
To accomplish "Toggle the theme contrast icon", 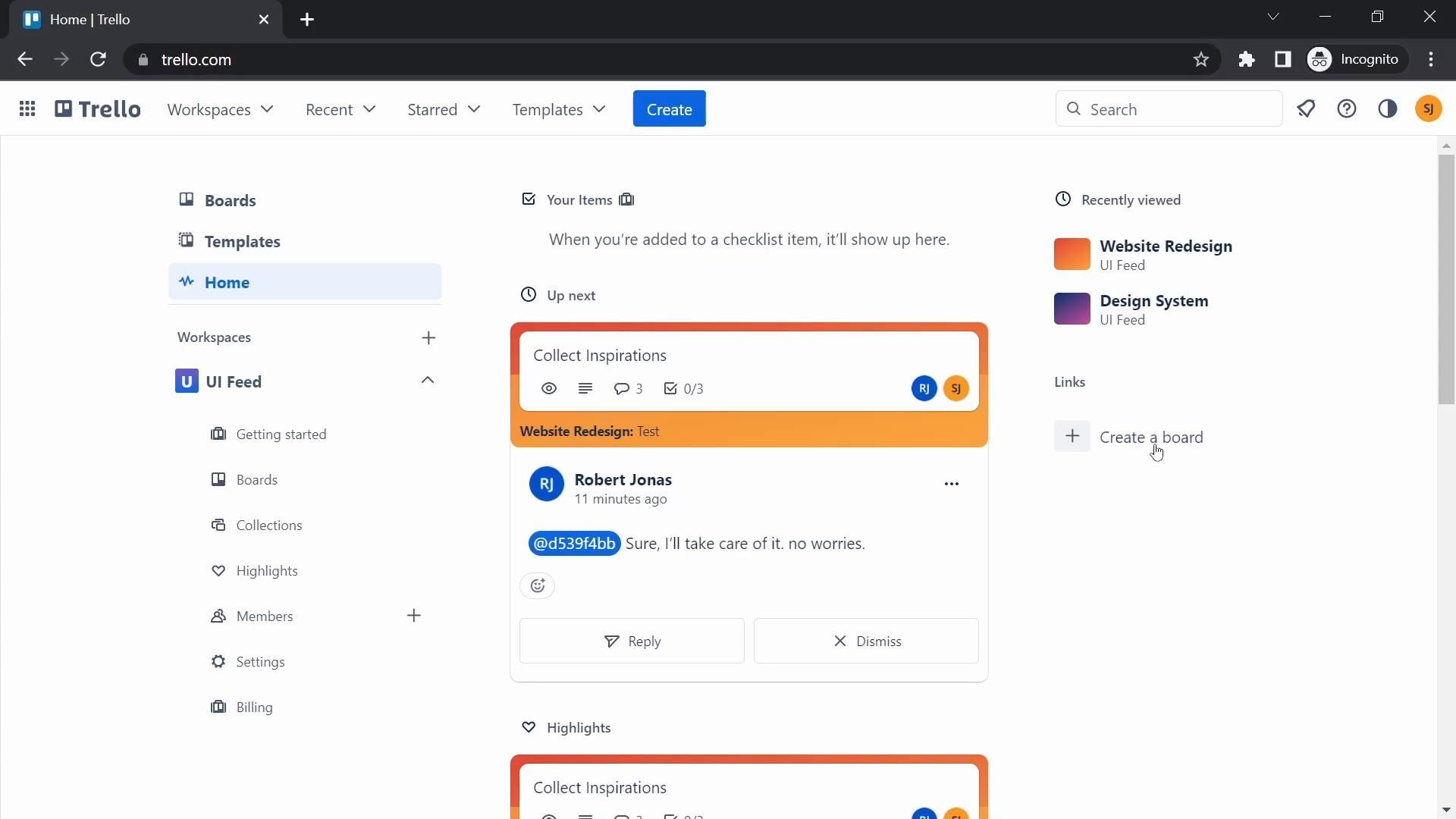I will (1388, 109).
